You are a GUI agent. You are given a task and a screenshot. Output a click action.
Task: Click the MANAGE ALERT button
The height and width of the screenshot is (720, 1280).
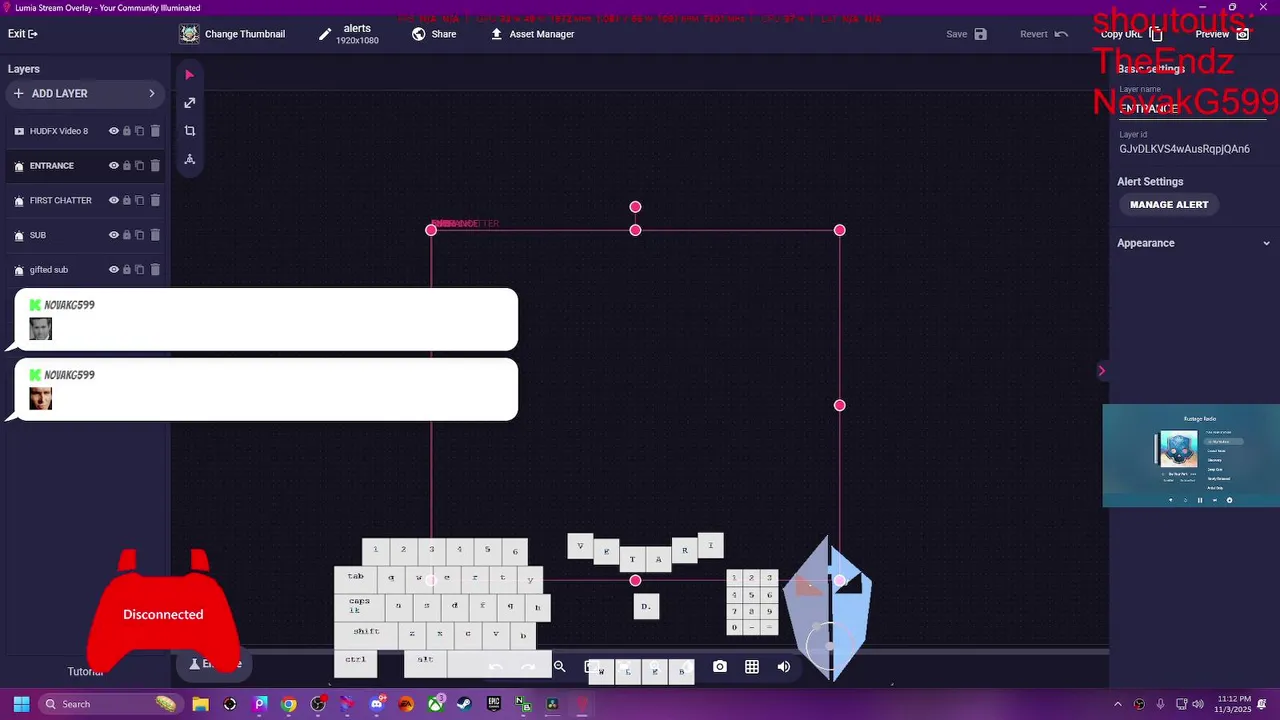click(x=1169, y=205)
